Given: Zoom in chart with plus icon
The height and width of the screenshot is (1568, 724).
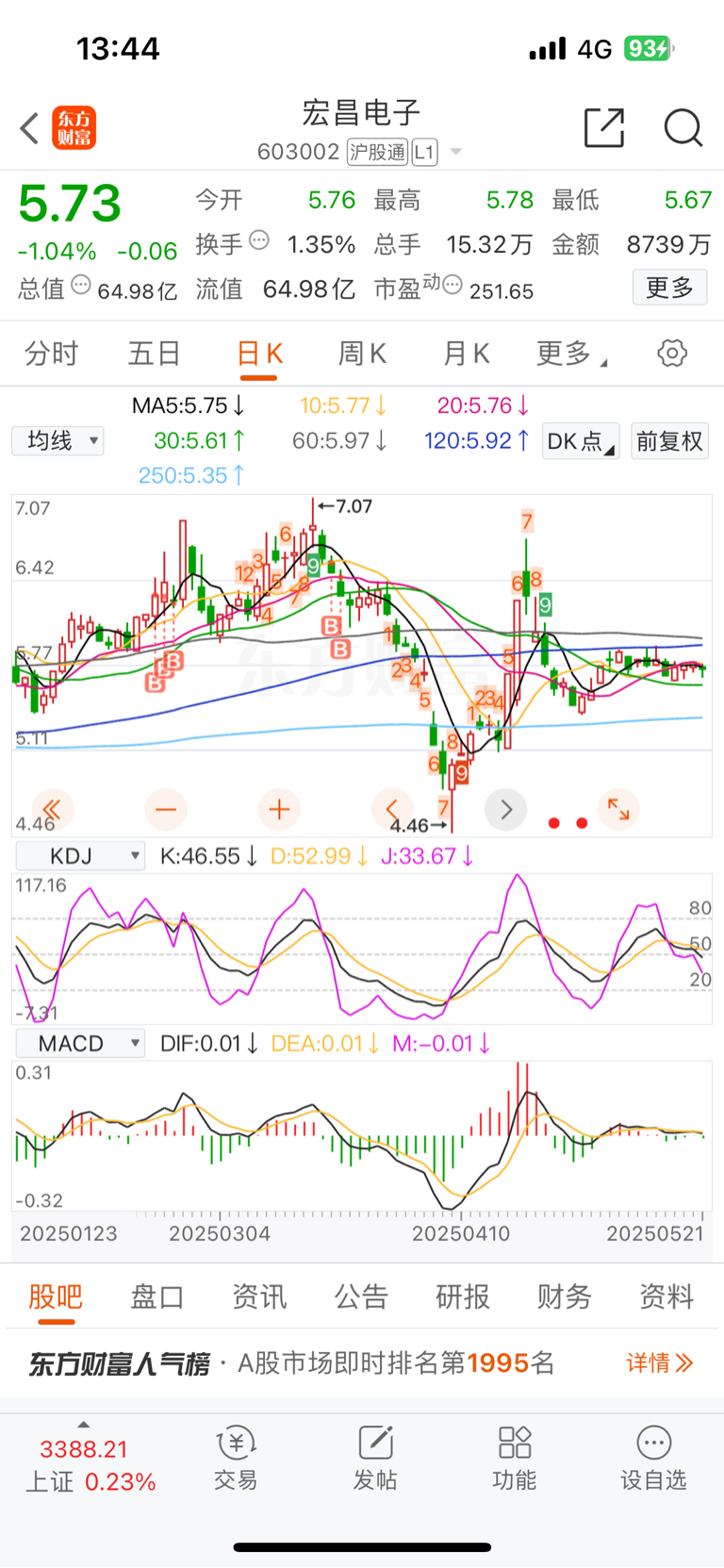Looking at the screenshot, I should (279, 809).
